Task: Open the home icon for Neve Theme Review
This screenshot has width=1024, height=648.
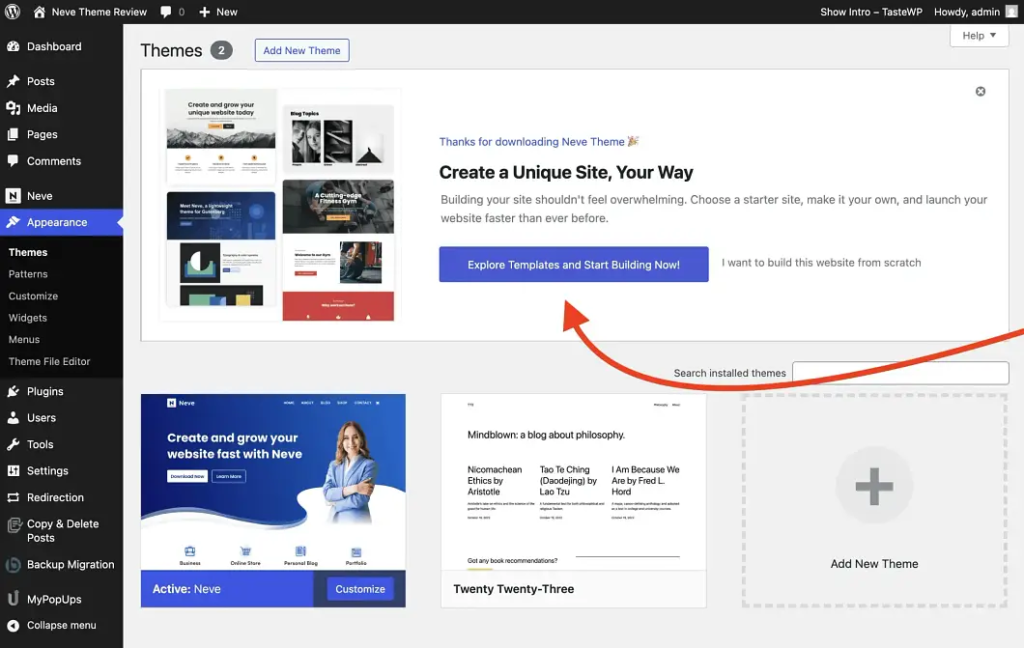Action: pos(39,12)
